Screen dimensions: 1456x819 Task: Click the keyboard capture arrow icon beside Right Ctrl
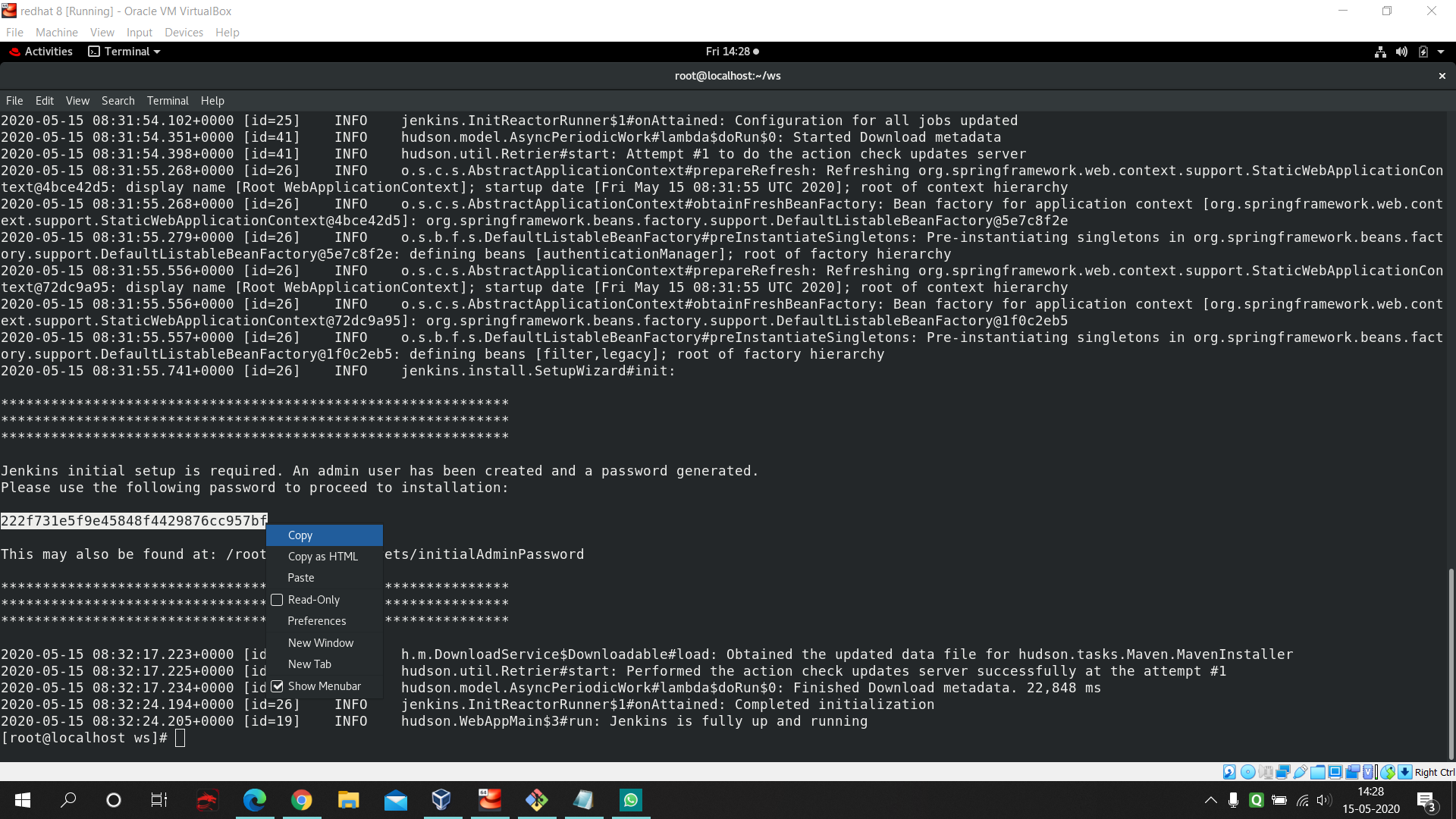tap(1405, 772)
